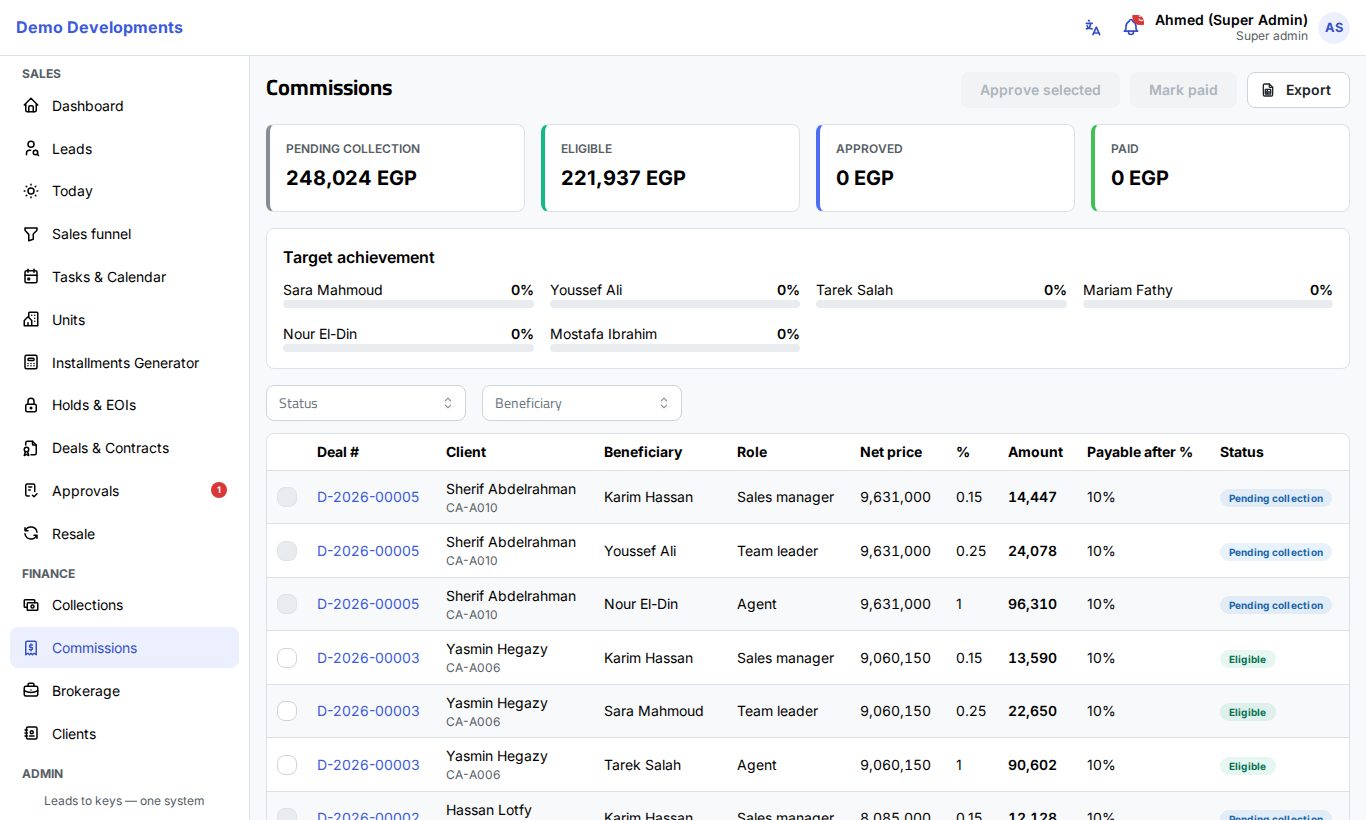Select checkbox for Karim Hassan D-2026-00003 row

[x=287, y=658]
